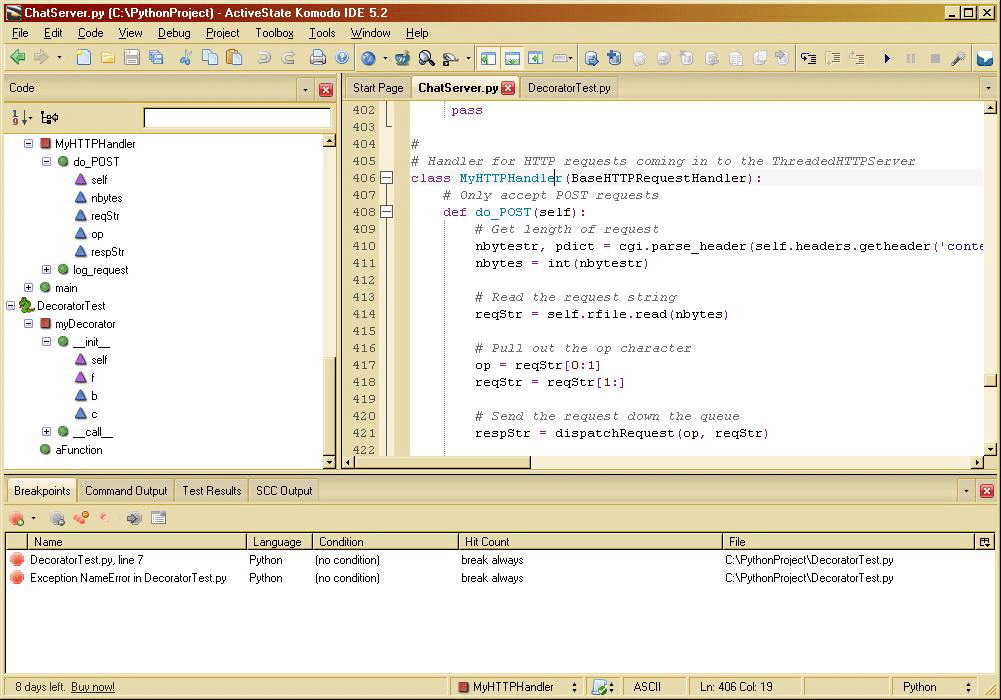Image resolution: width=1001 pixels, height=700 pixels.
Task: Click the New Breakpoint icon
Action: click(x=17, y=518)
